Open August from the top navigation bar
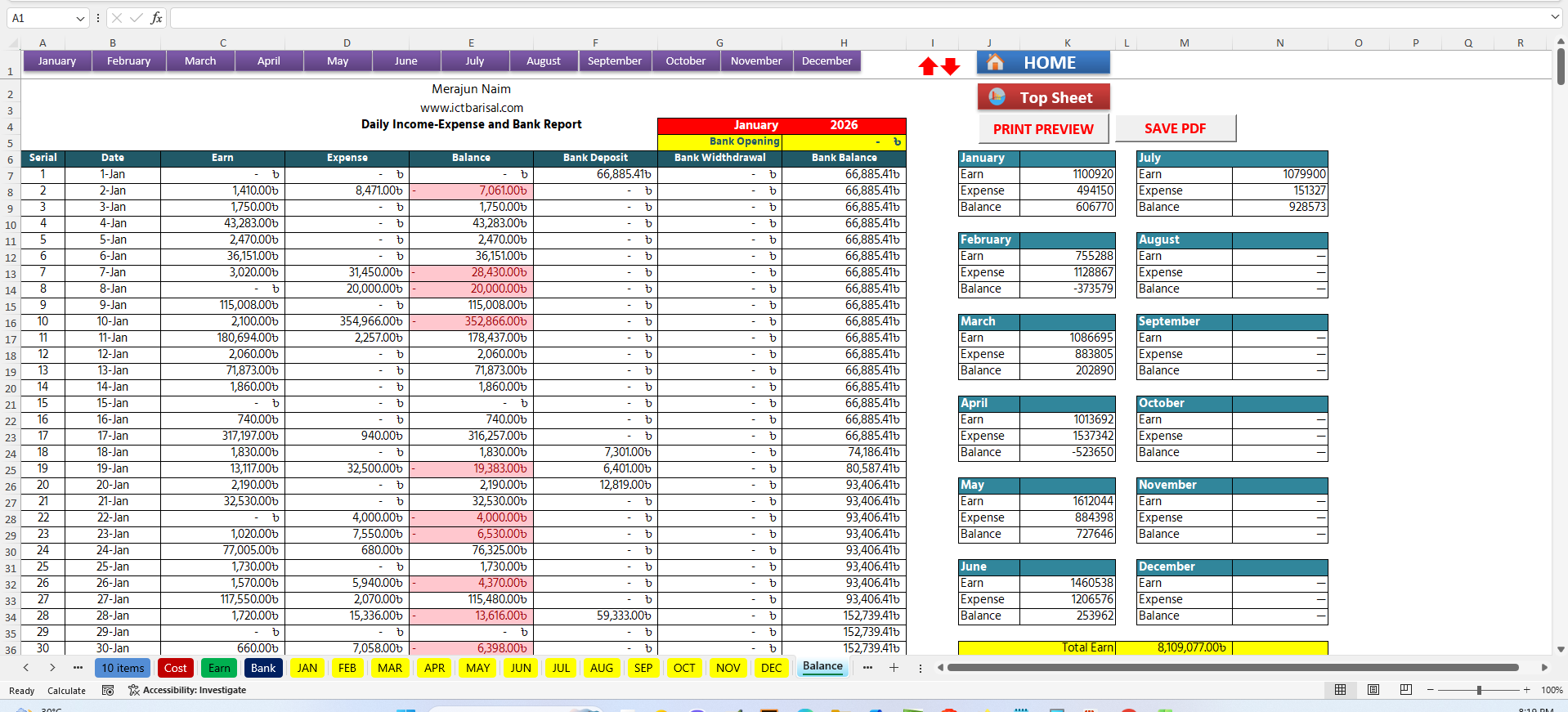Screen dimensions: 1568x712 544,61
